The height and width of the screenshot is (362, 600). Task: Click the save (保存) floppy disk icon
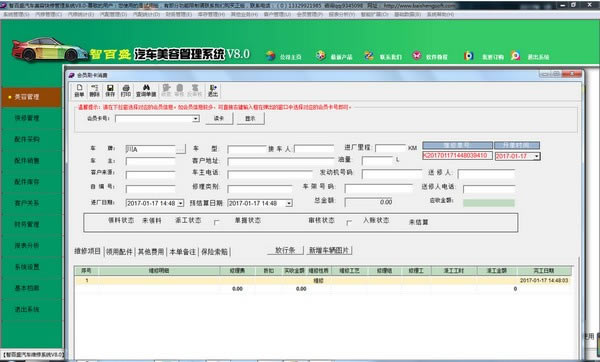[x=110, y=91]
